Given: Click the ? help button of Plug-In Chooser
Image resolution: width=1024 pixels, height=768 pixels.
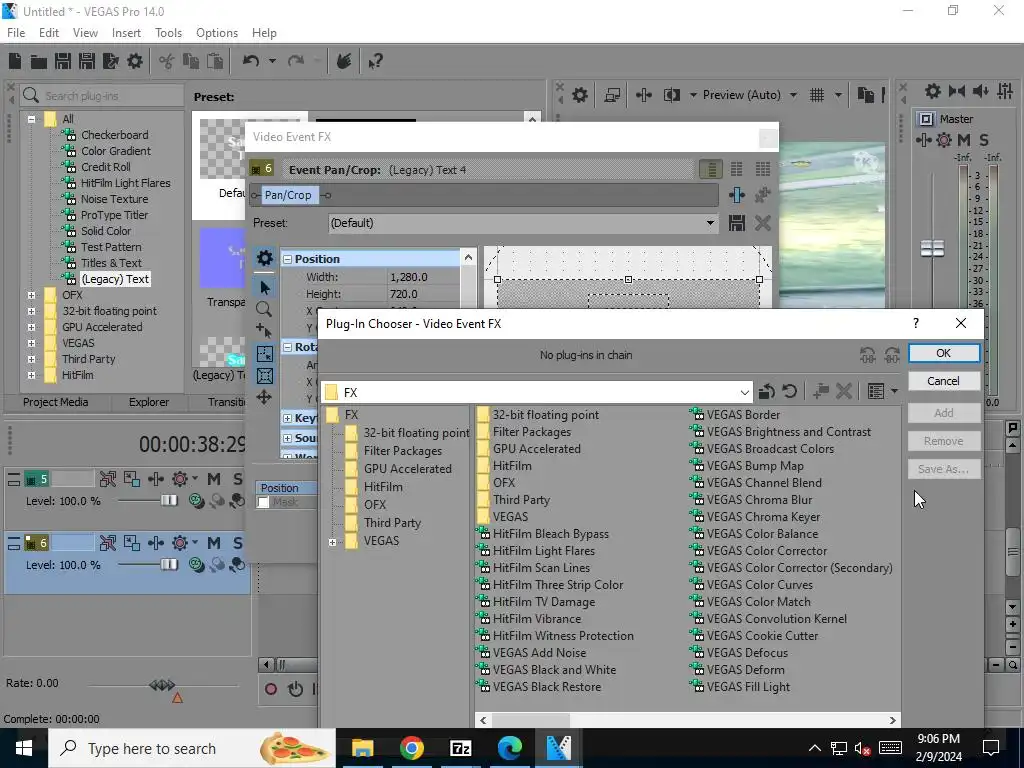Looking at the screenshot, I should pos(916,323).
